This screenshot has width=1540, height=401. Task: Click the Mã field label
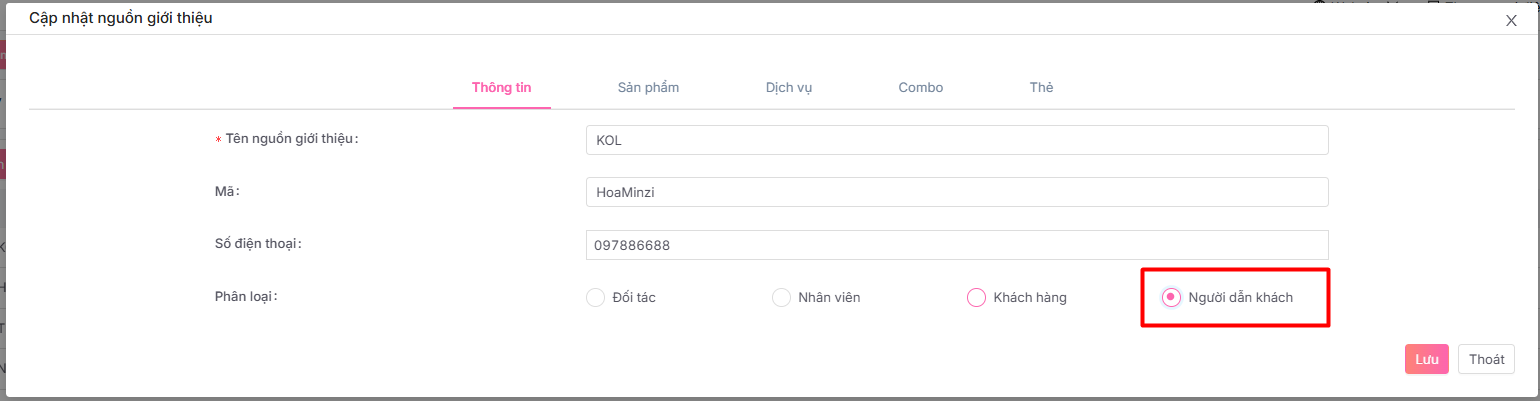[225, 191]
